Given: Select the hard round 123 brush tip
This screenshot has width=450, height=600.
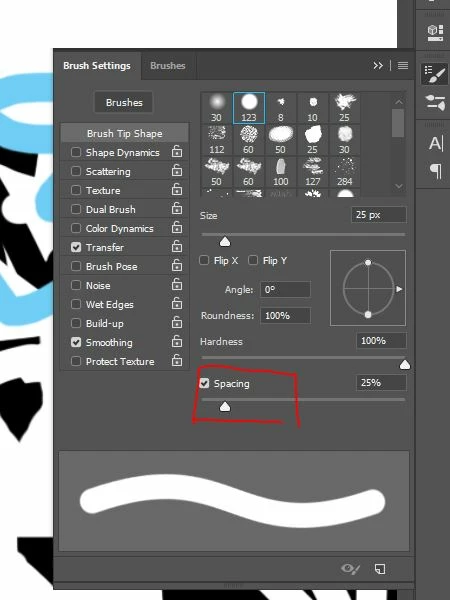Looking at the screenshot, I should coord(249,108).
